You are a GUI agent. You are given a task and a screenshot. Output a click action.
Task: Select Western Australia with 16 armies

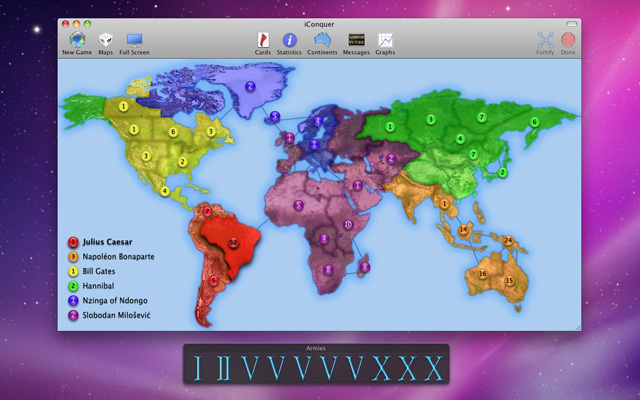coord(482,274)
